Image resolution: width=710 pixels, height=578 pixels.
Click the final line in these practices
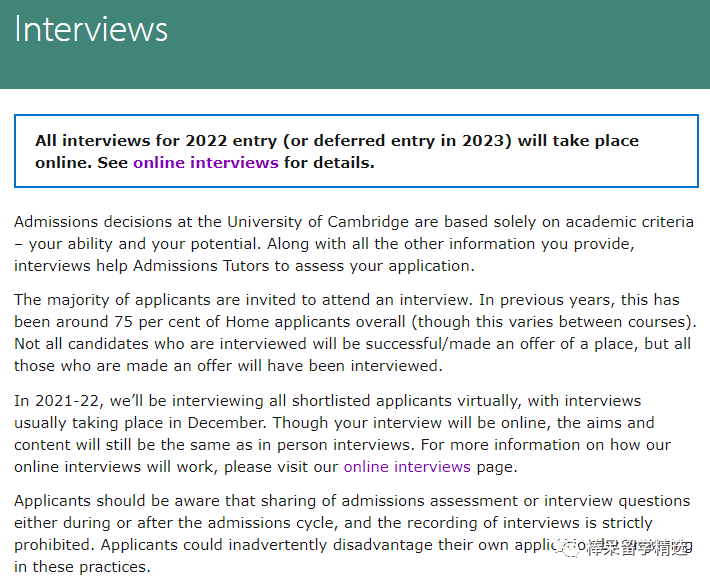(x=82, y=566)
